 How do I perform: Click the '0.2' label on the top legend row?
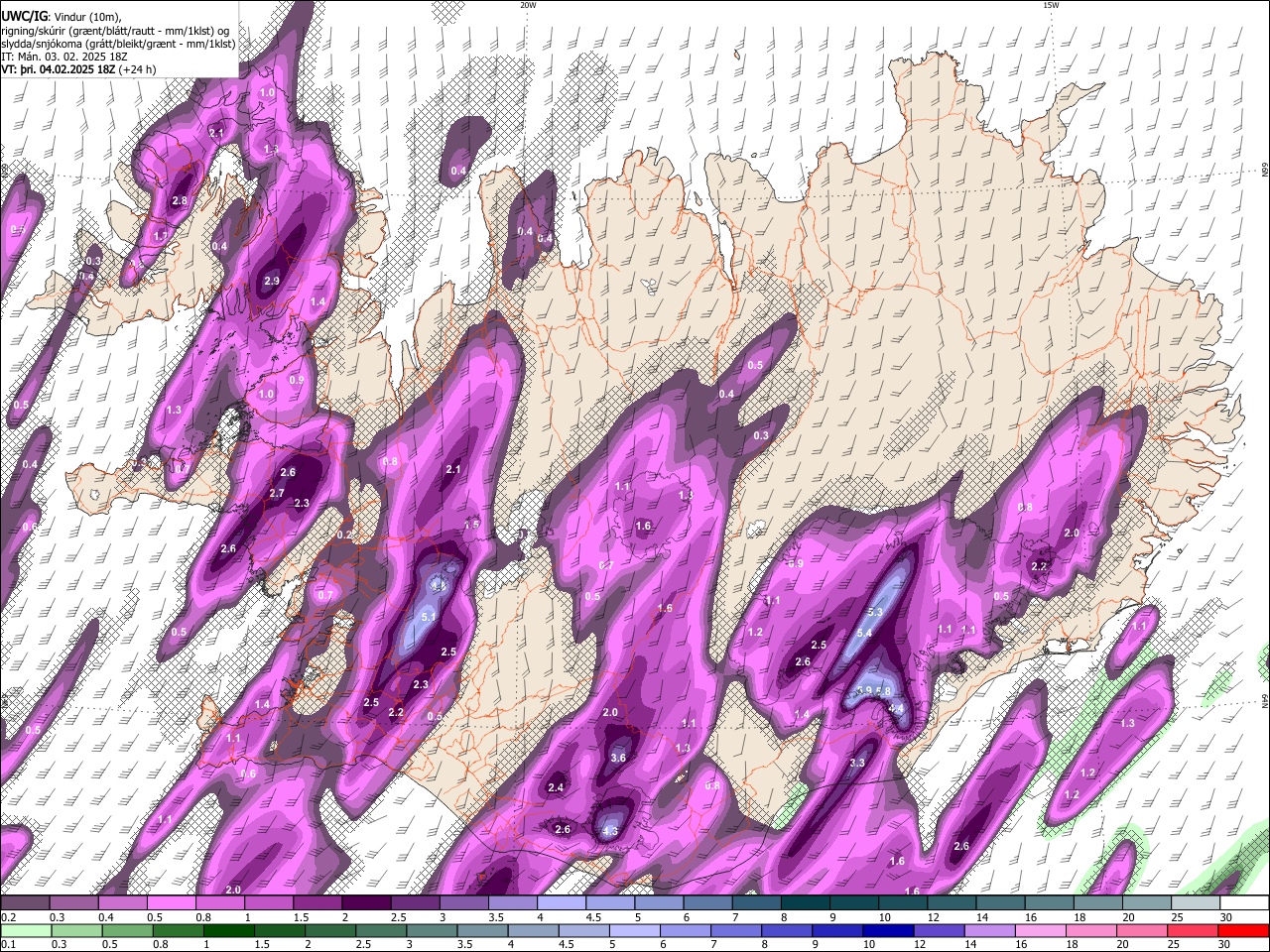pos(8,917)
